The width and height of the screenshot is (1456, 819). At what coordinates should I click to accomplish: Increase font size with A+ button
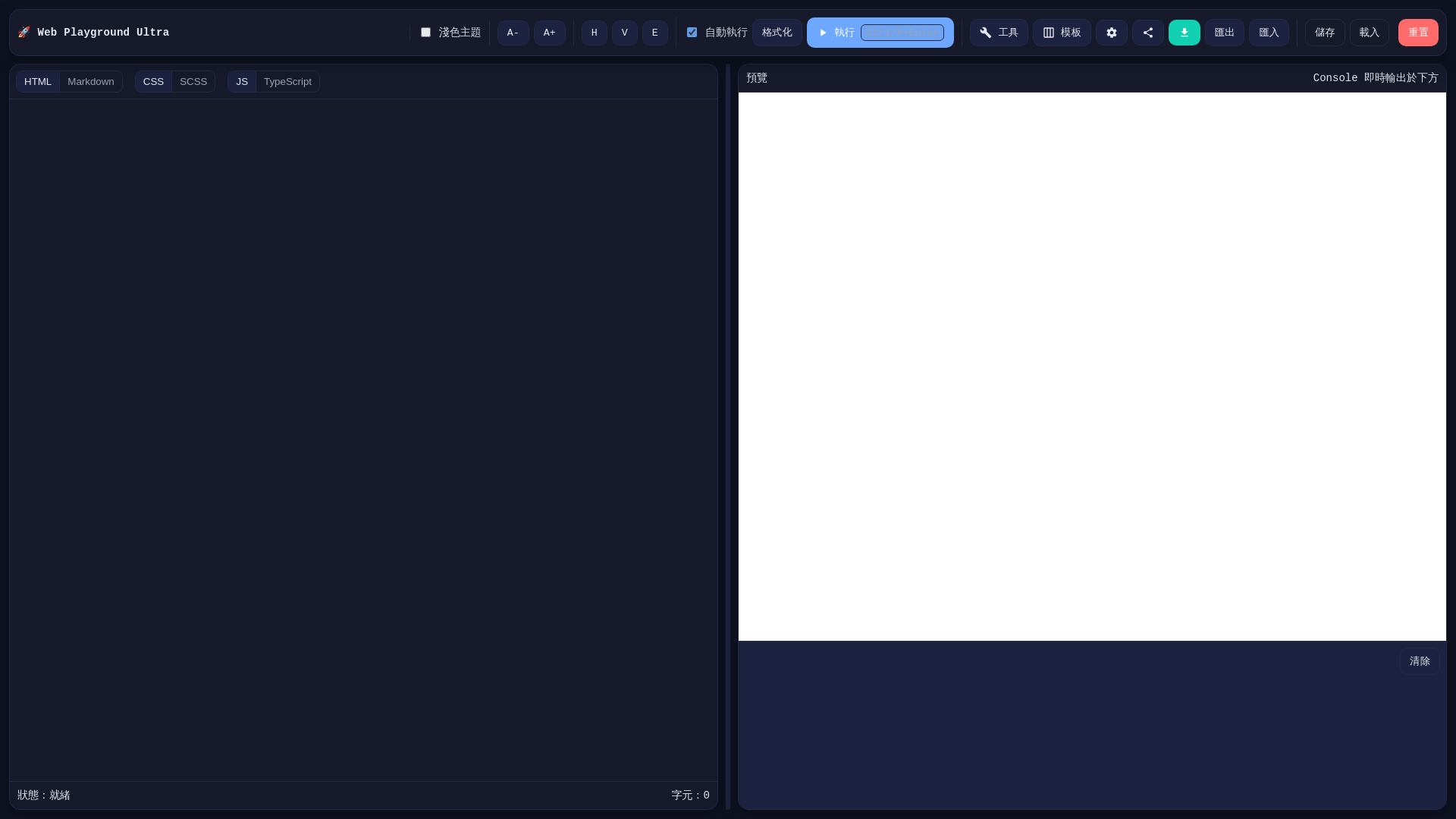click(550, 33)
